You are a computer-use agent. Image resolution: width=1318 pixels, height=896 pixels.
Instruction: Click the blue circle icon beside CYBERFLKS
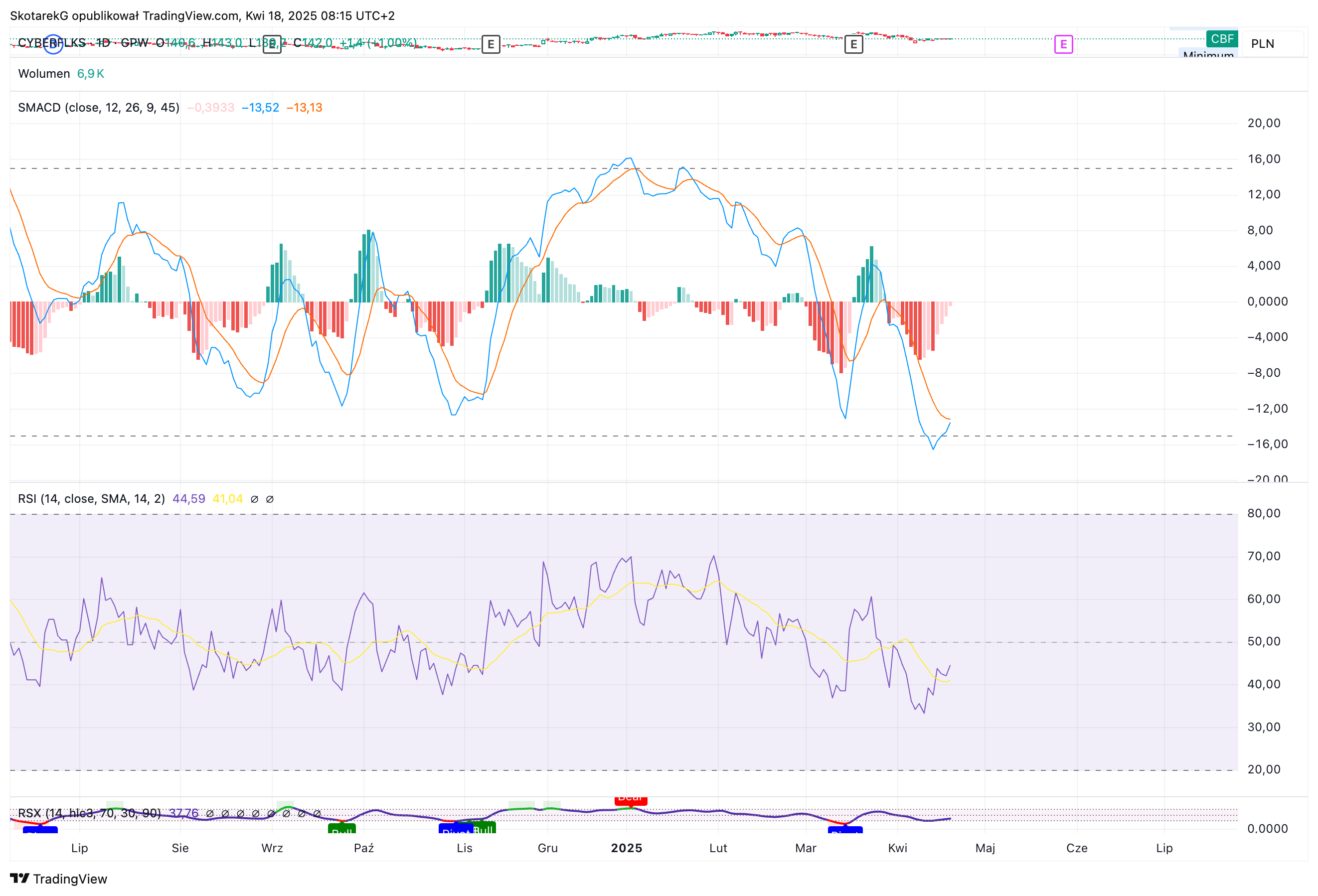53,44
